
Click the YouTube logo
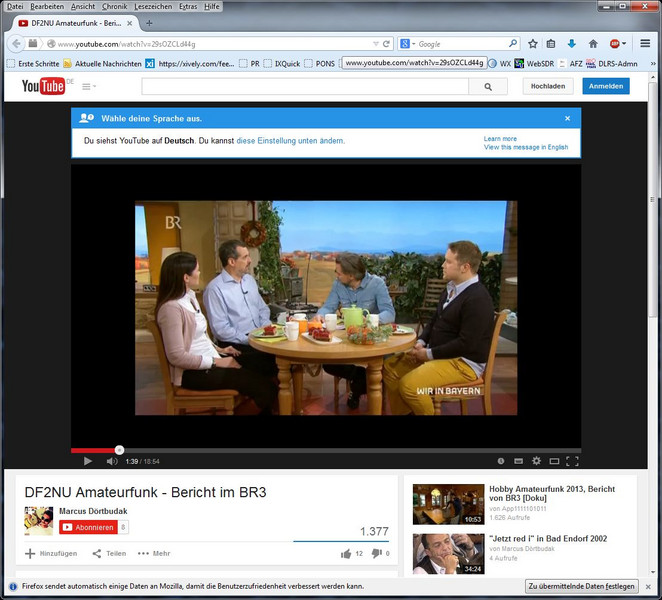(x=43, y=86)
